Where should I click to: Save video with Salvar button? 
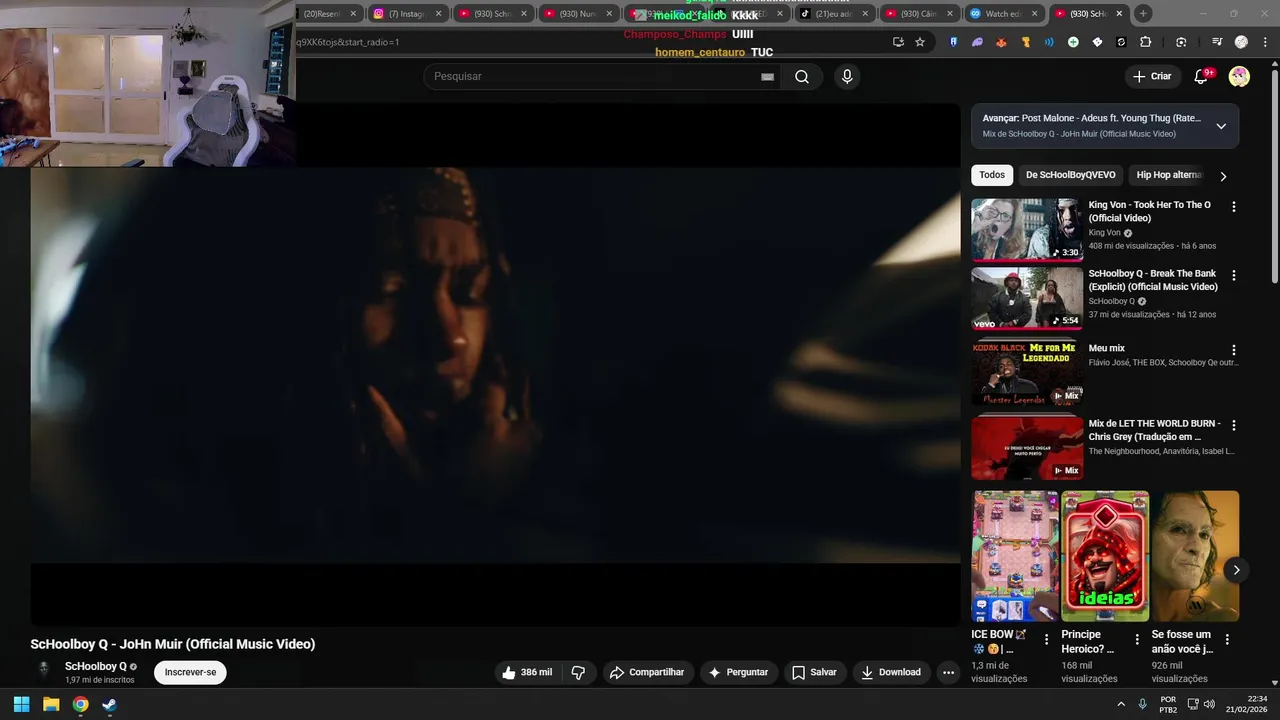pyautogui.click(x=814, y=672)
